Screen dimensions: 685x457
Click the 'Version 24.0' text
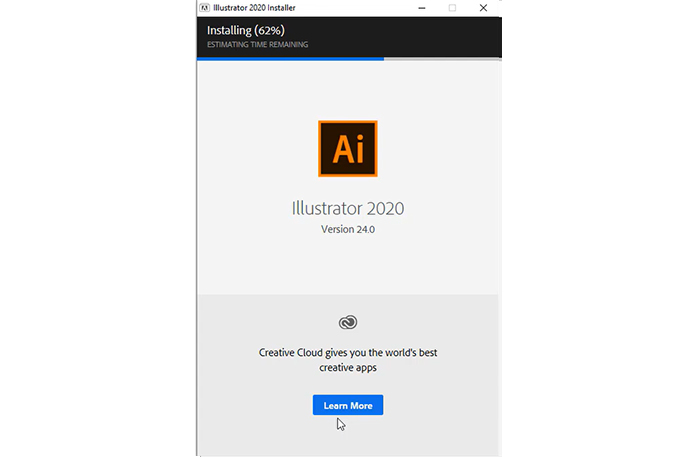point(348,229)
